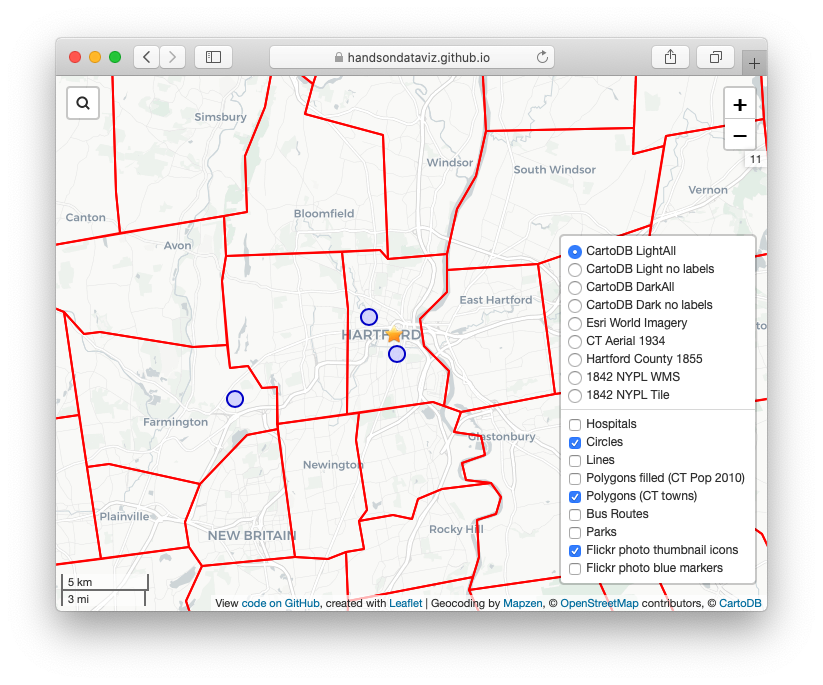
Task: Open the OpenStreetMap contributors link
Action: [x=599, y=603]
